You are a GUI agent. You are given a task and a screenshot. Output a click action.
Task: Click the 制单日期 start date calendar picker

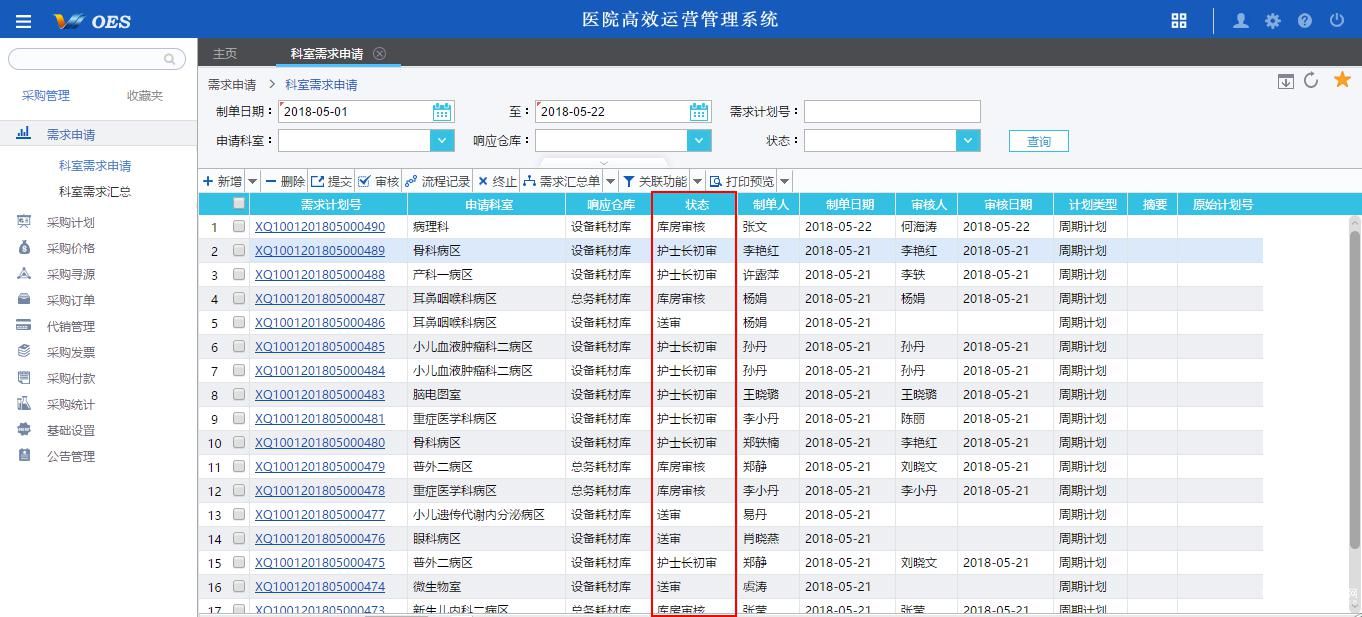(x=441, y=111)
